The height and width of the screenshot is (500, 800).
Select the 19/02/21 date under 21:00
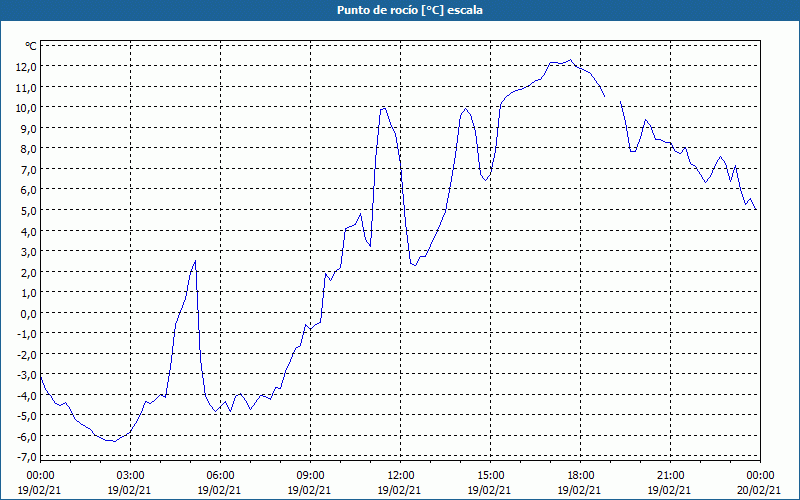(x=669, y=490)
